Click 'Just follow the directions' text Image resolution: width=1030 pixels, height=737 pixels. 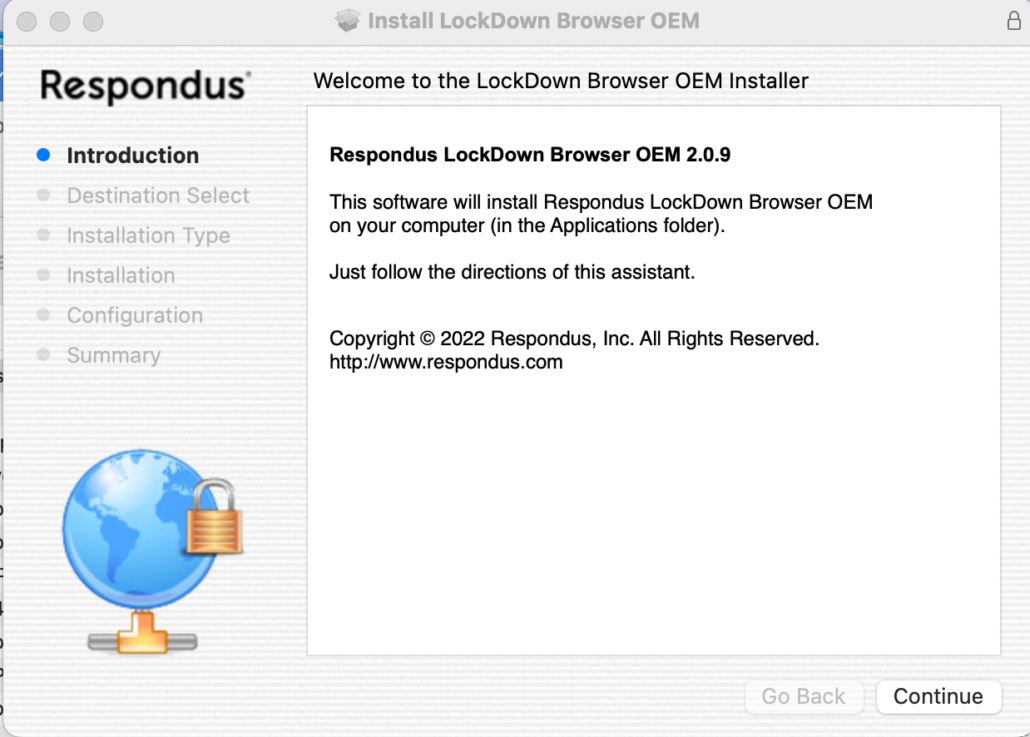click(512, 272)
